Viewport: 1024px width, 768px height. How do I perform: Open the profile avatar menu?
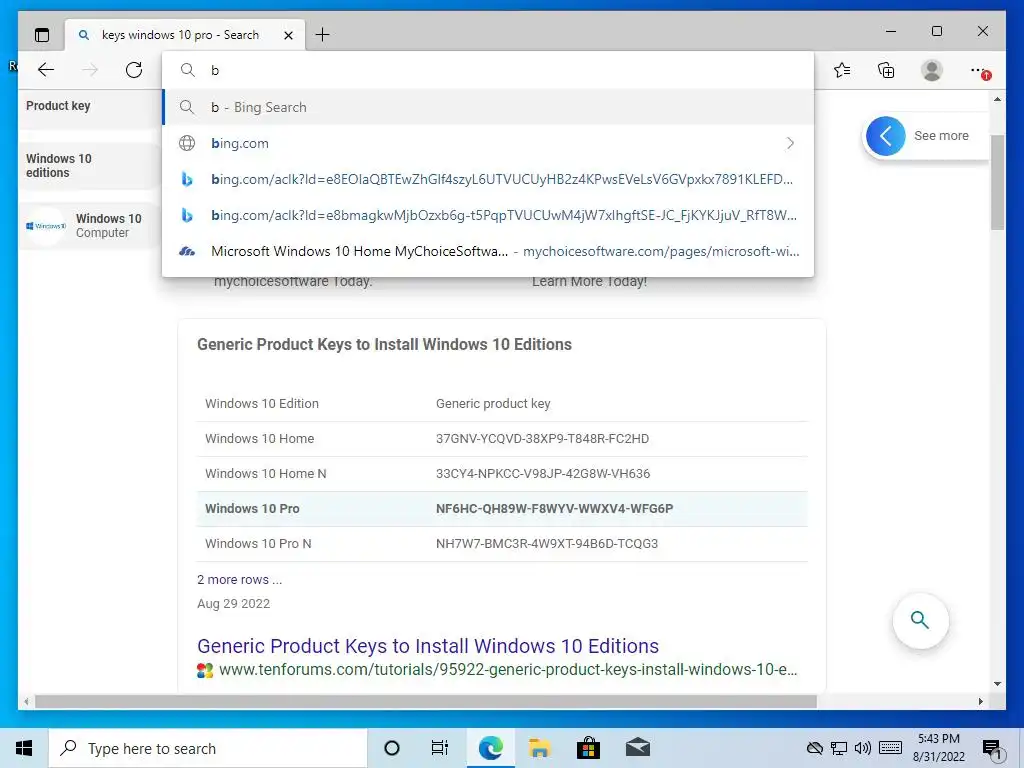[x=932, y=70]
